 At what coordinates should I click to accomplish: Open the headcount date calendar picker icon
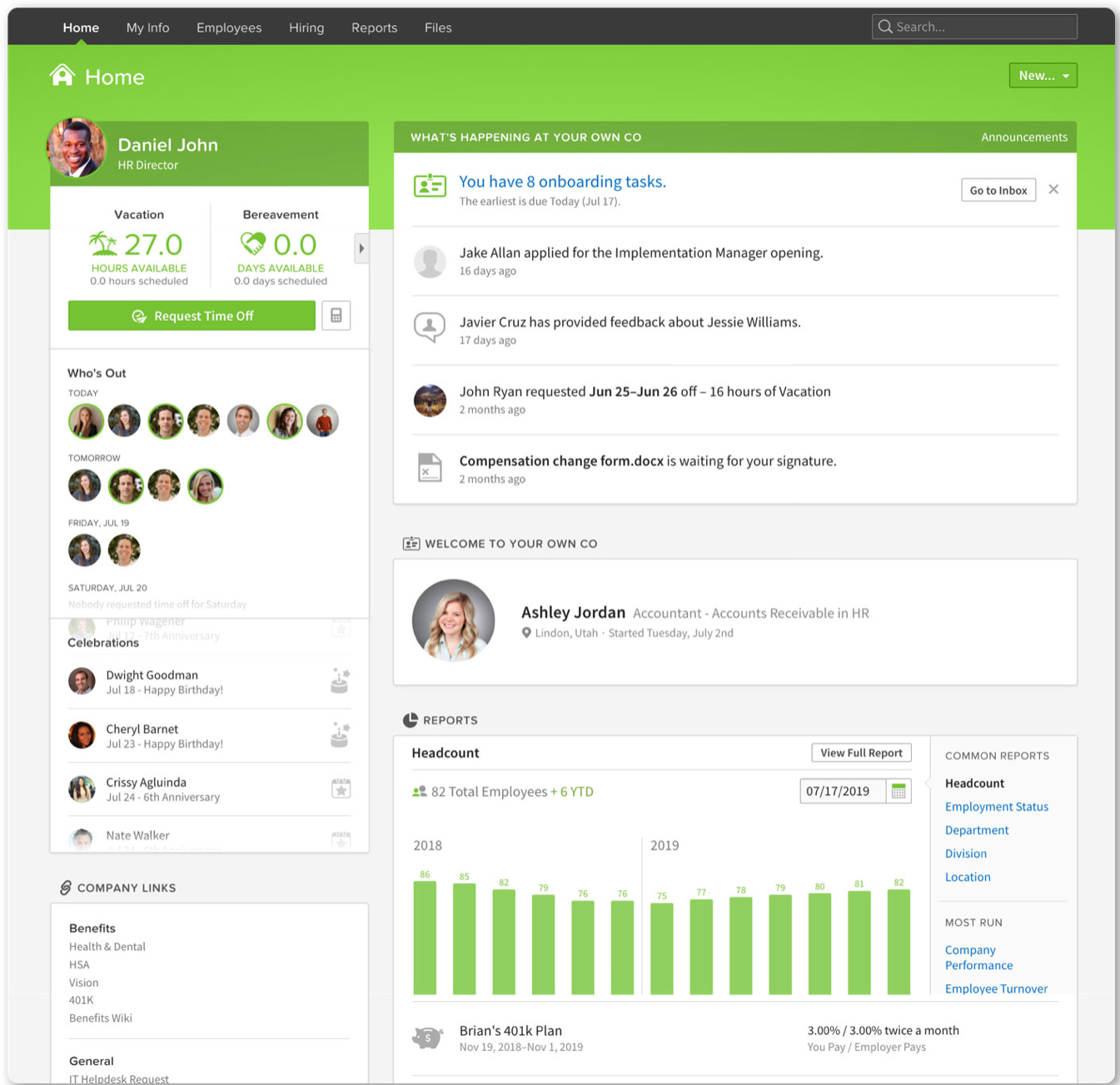[x=898, y=791]
